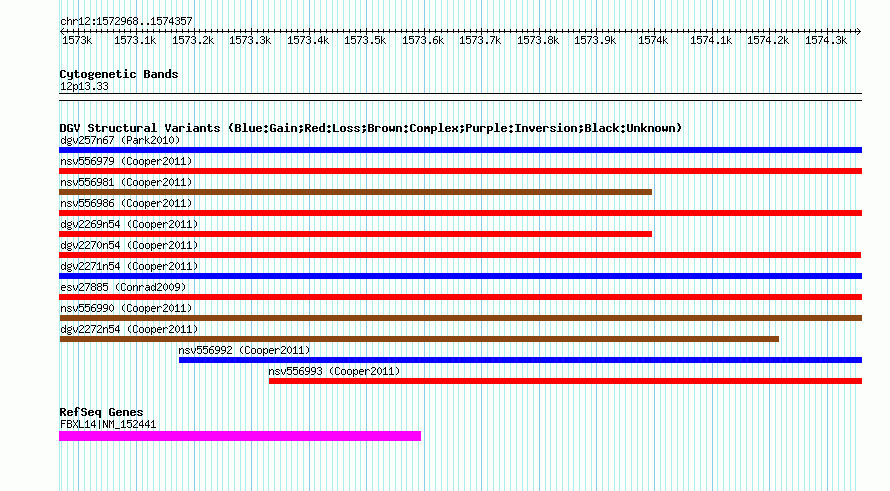Click the red bar for dgv2269n54
Image resolution: width=890 pixels, height=491 pixels.
pyautogui.click(x=355, y=234)
